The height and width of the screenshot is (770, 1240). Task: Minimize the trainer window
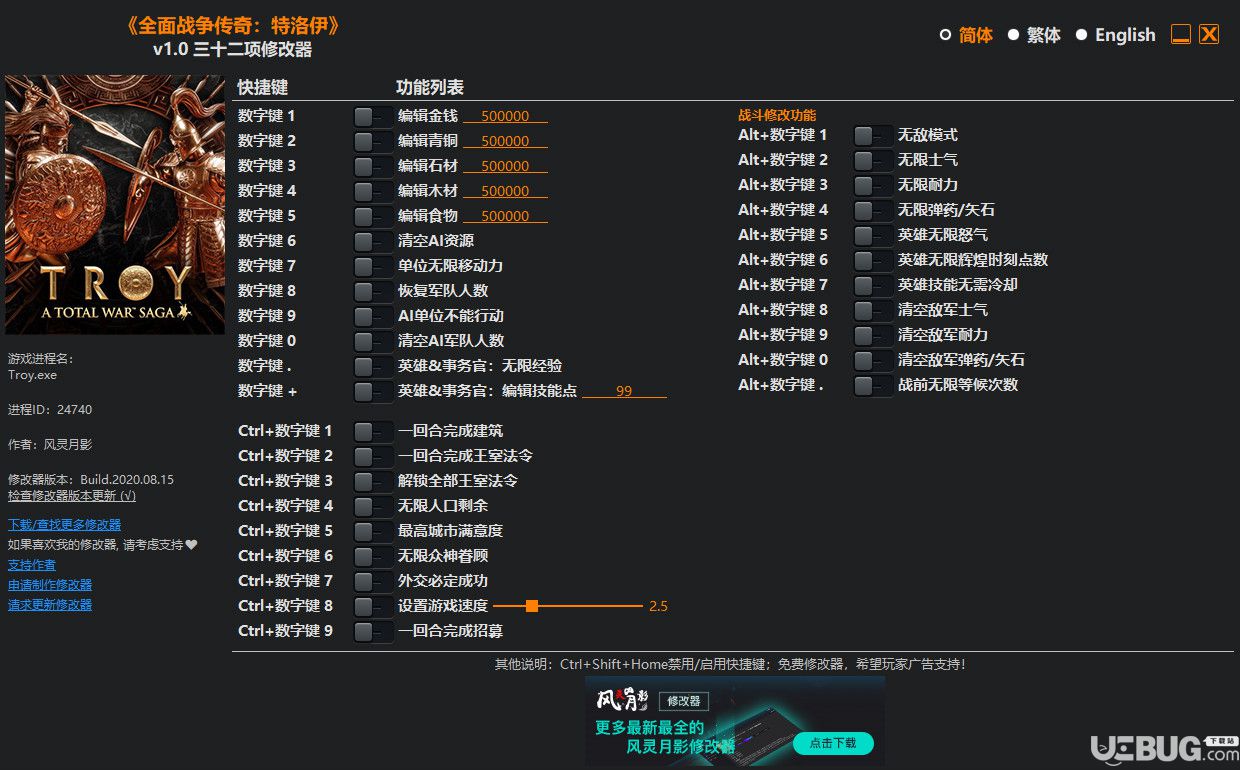pos(1181,35)
